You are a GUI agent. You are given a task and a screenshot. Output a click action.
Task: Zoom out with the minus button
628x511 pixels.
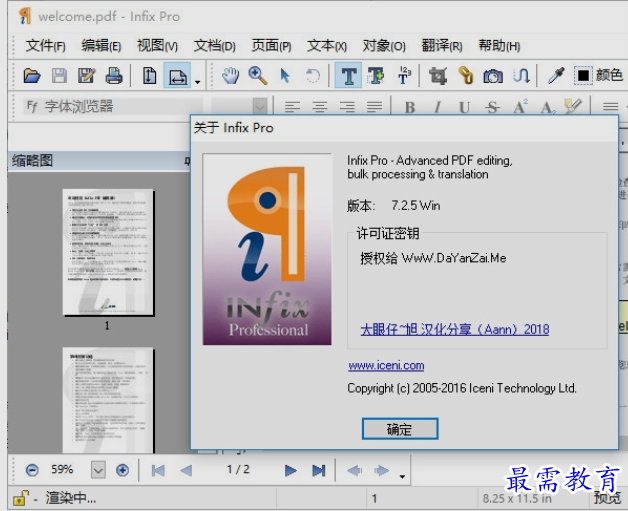click(32, 470)
